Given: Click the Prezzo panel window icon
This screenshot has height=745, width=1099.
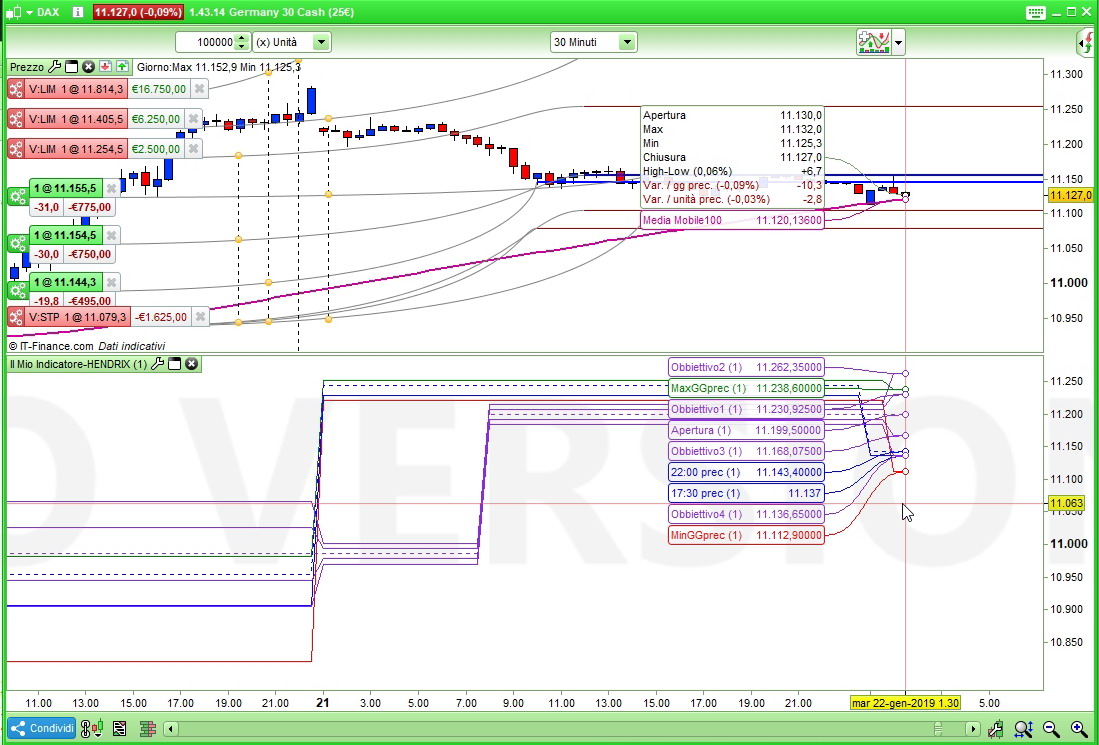Looking at the screenshot, I should click(x=71, y=67).
